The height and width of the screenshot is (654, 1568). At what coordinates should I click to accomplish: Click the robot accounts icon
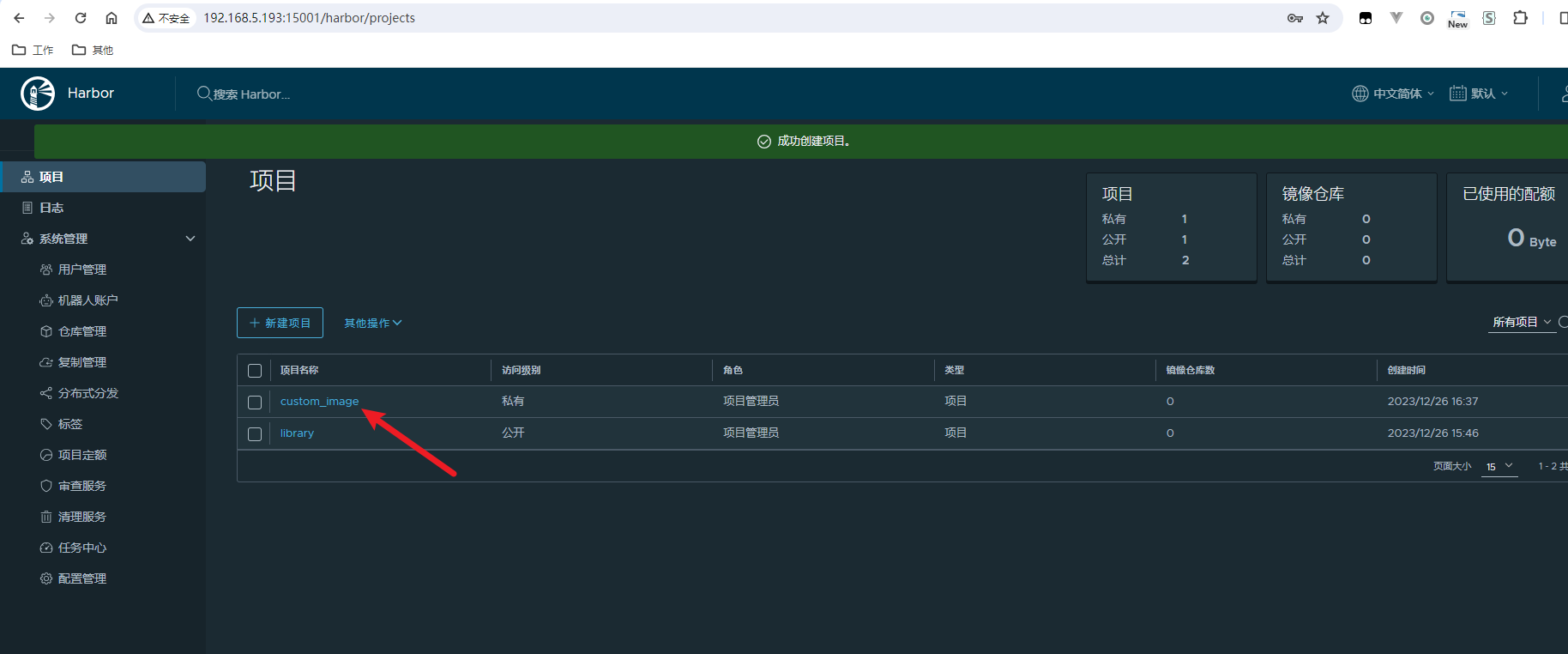pyautogui.click(x=46, y=300)
